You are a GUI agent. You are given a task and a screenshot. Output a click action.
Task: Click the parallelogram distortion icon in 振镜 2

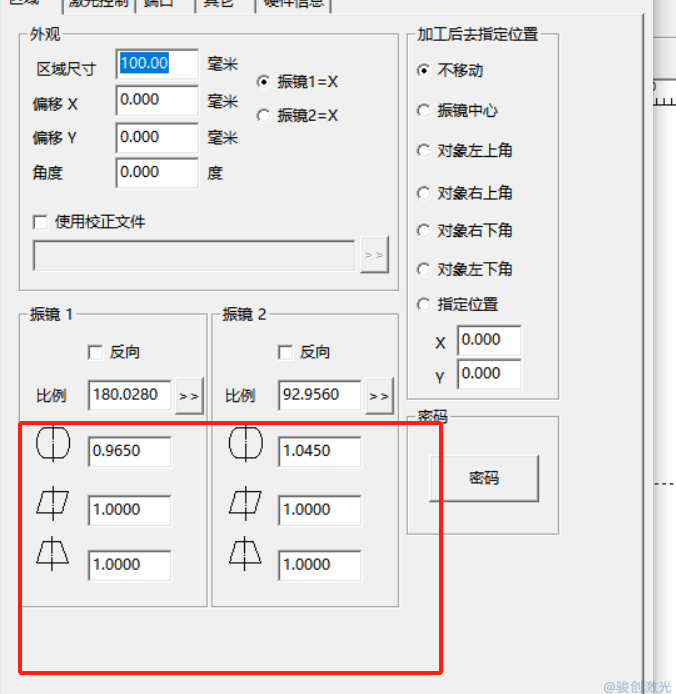(x=245, y=503)
